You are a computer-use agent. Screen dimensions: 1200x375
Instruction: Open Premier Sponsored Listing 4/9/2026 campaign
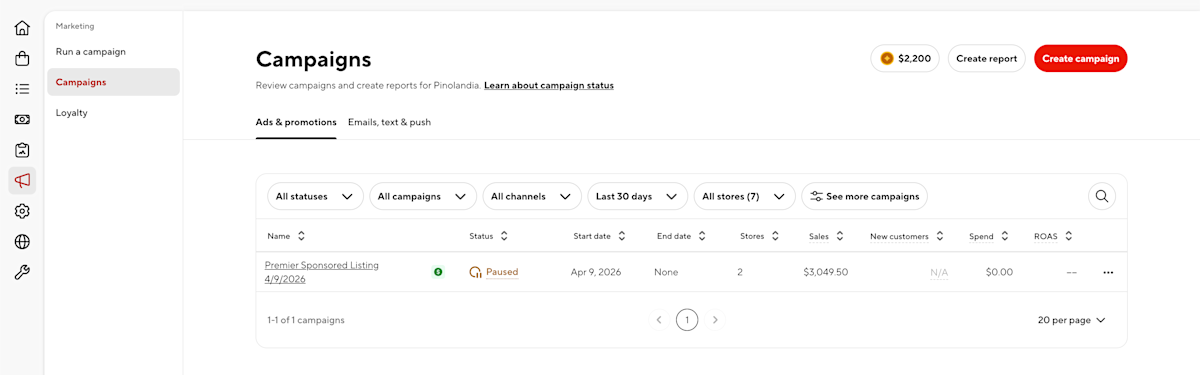click(321, 272)
